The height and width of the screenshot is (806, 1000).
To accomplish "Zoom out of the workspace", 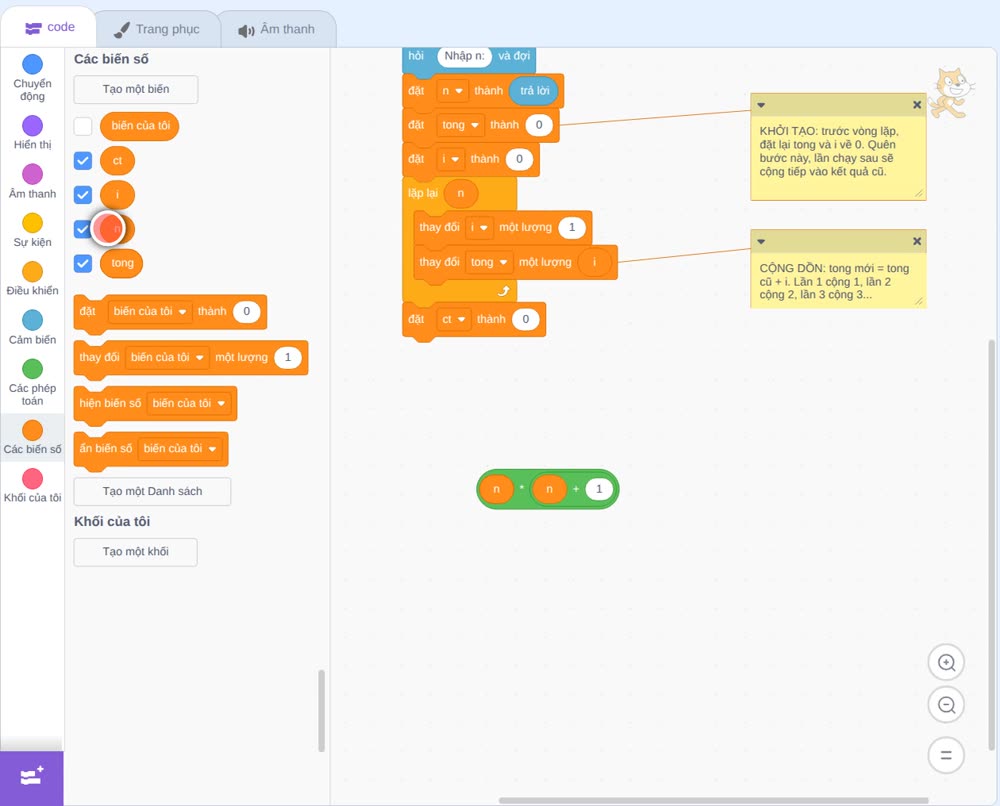I will (x=946, y=705).
